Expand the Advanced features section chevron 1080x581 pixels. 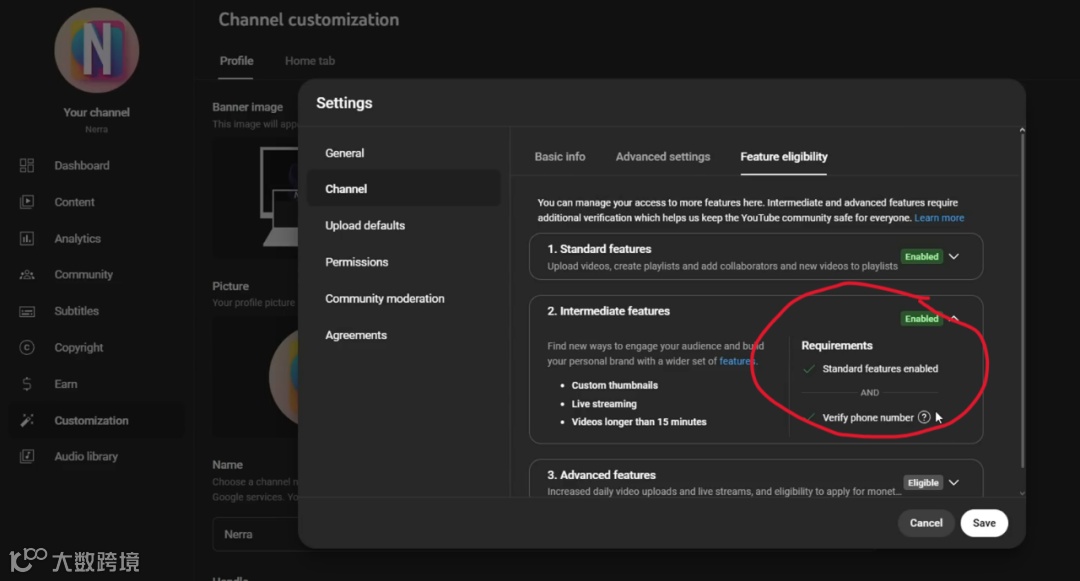954,483
